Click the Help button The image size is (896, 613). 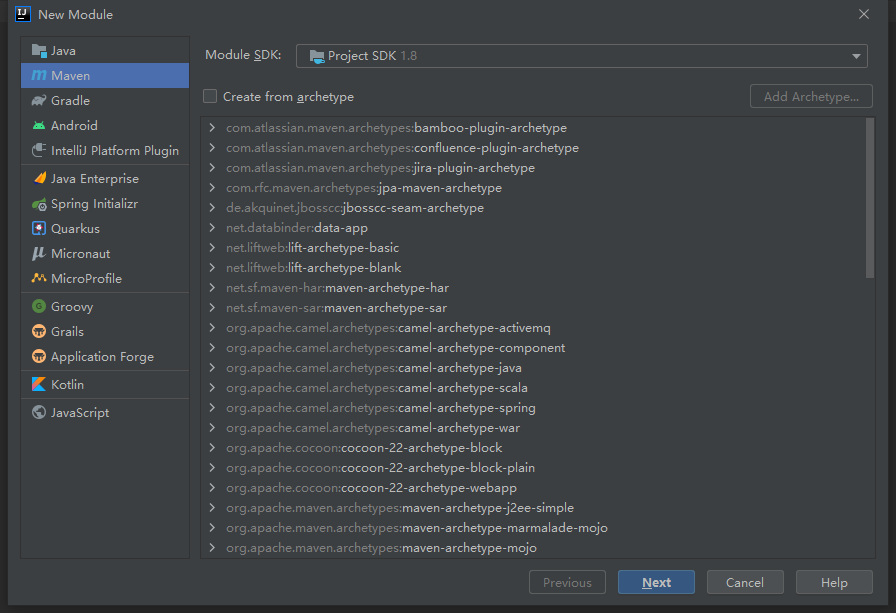click(x=834, y=582)
